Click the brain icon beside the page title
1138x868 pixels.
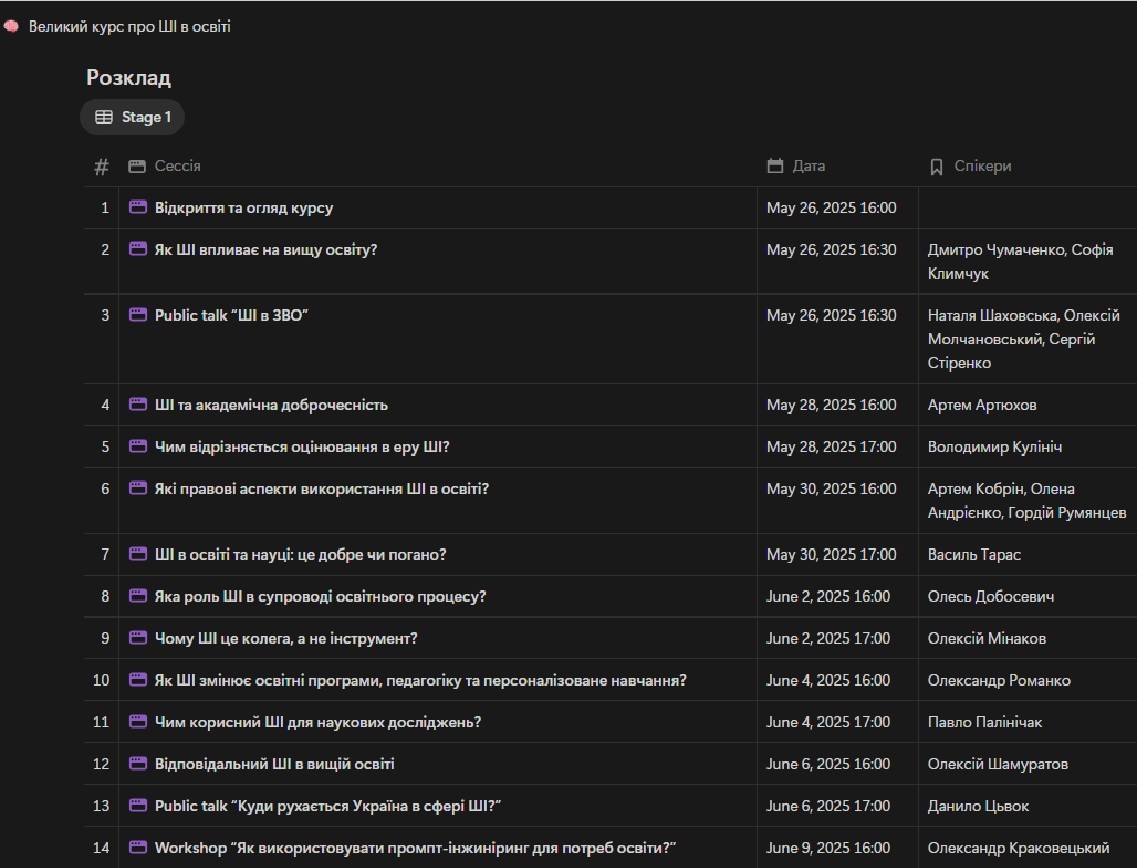click(x=12, y=27)
